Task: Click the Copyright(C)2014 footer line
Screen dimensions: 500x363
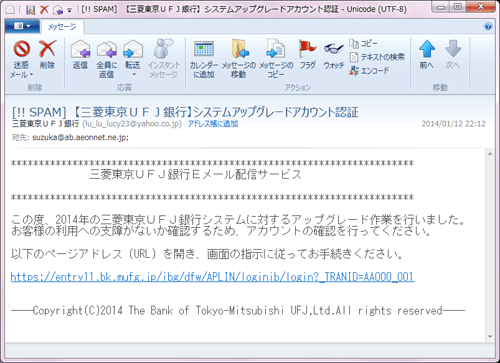Action: click(238, 311)
